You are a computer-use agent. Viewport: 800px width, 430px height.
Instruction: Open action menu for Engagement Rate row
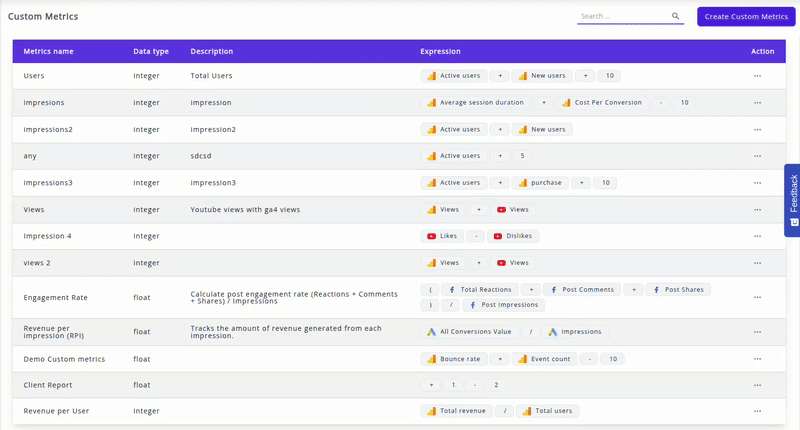click(x=757, y=297)
